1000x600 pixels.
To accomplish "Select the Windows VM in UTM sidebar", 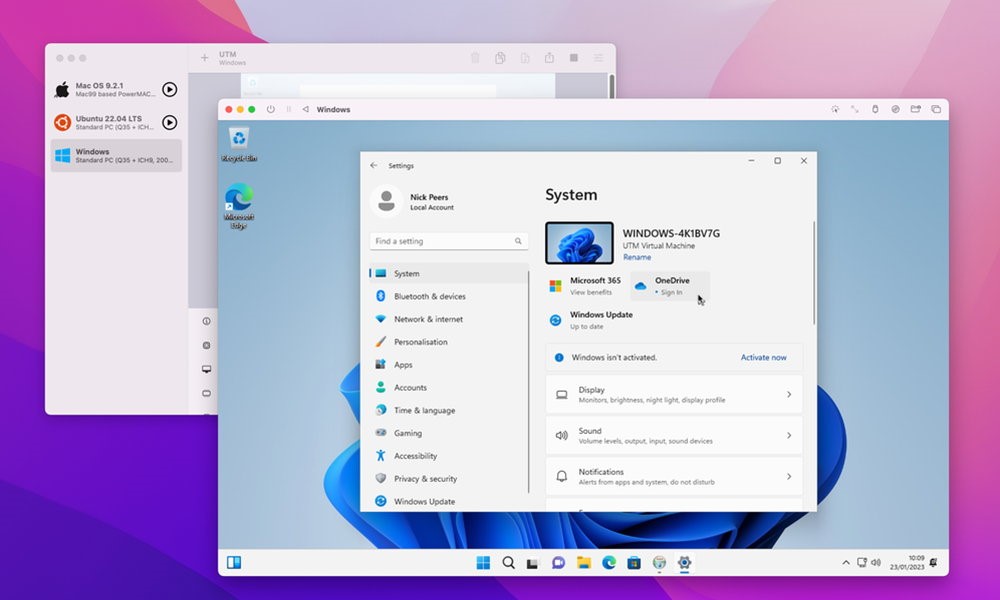I will coord(116,156).
